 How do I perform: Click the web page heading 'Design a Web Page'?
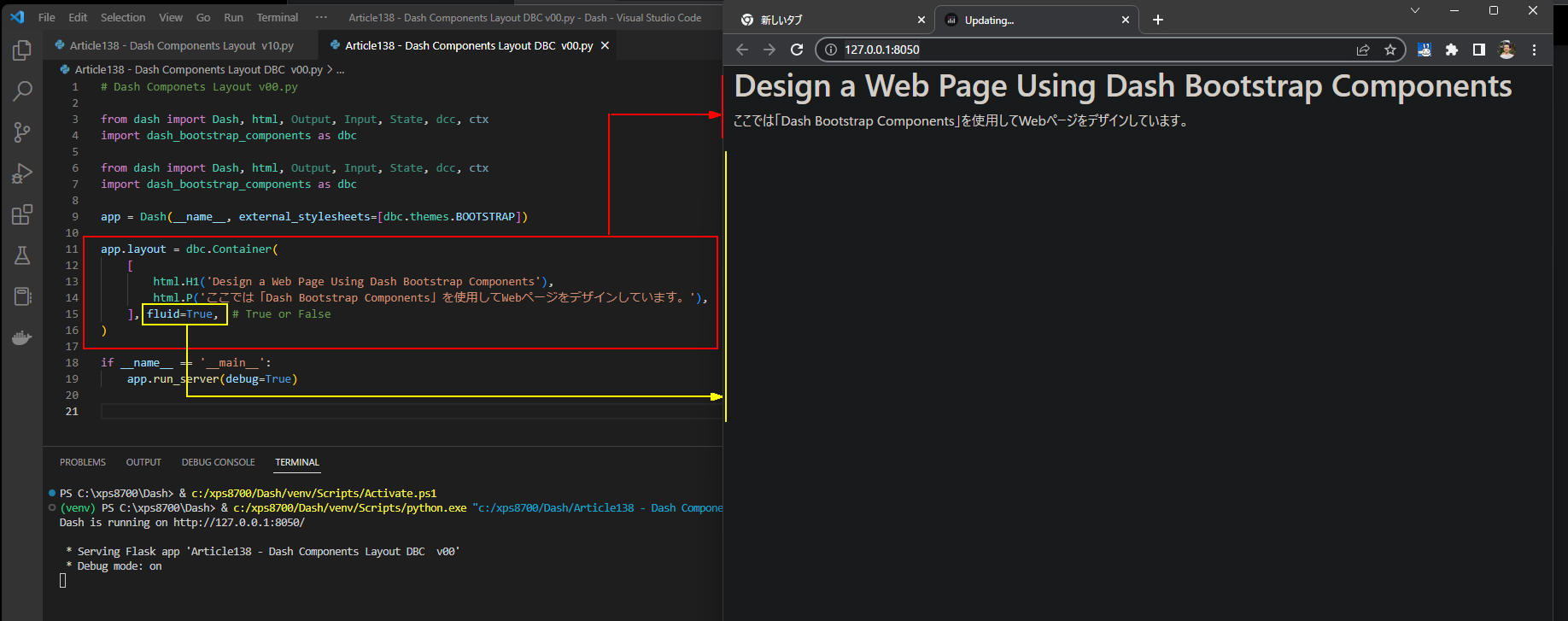point(1123,86)
